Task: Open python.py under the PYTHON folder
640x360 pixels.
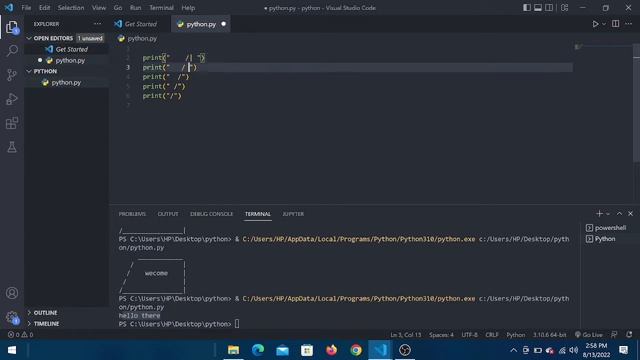Action: pyautogui.click(x=67, y=82)
